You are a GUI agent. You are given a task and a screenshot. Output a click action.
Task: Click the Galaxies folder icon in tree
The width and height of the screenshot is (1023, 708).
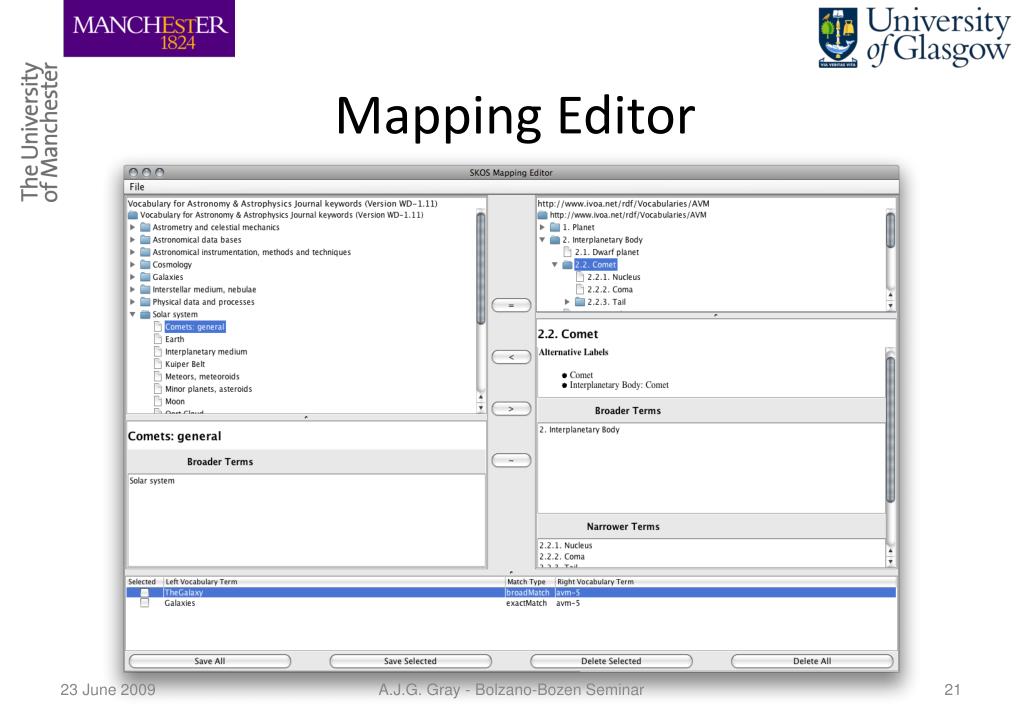tap(145, 277)
